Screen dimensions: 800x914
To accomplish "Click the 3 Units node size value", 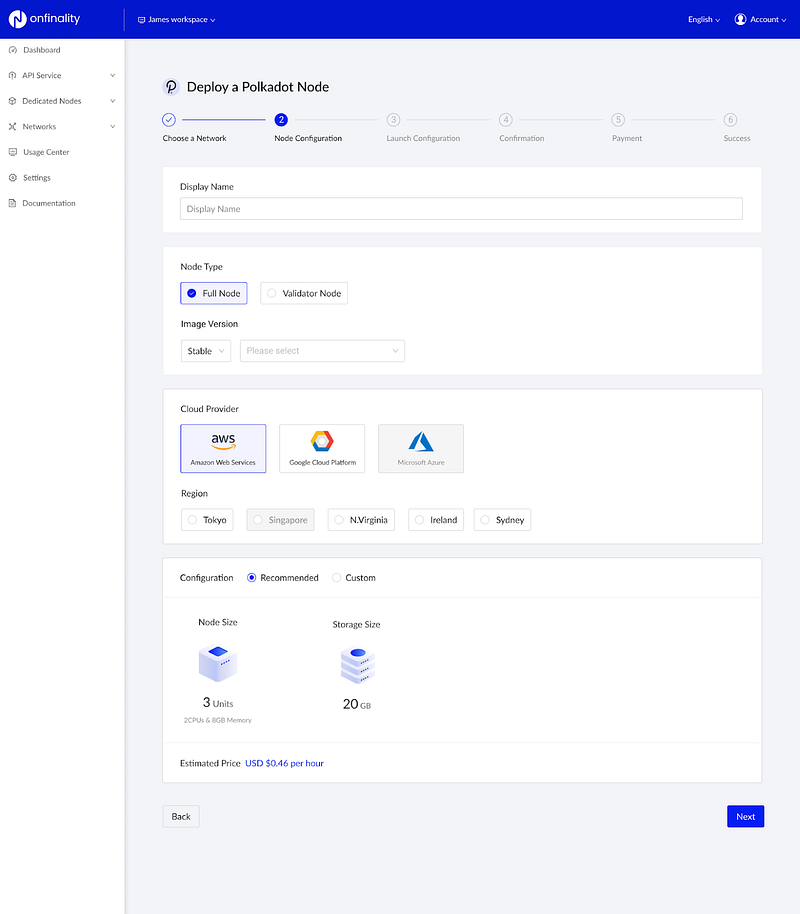I will [x=217, y=703].
